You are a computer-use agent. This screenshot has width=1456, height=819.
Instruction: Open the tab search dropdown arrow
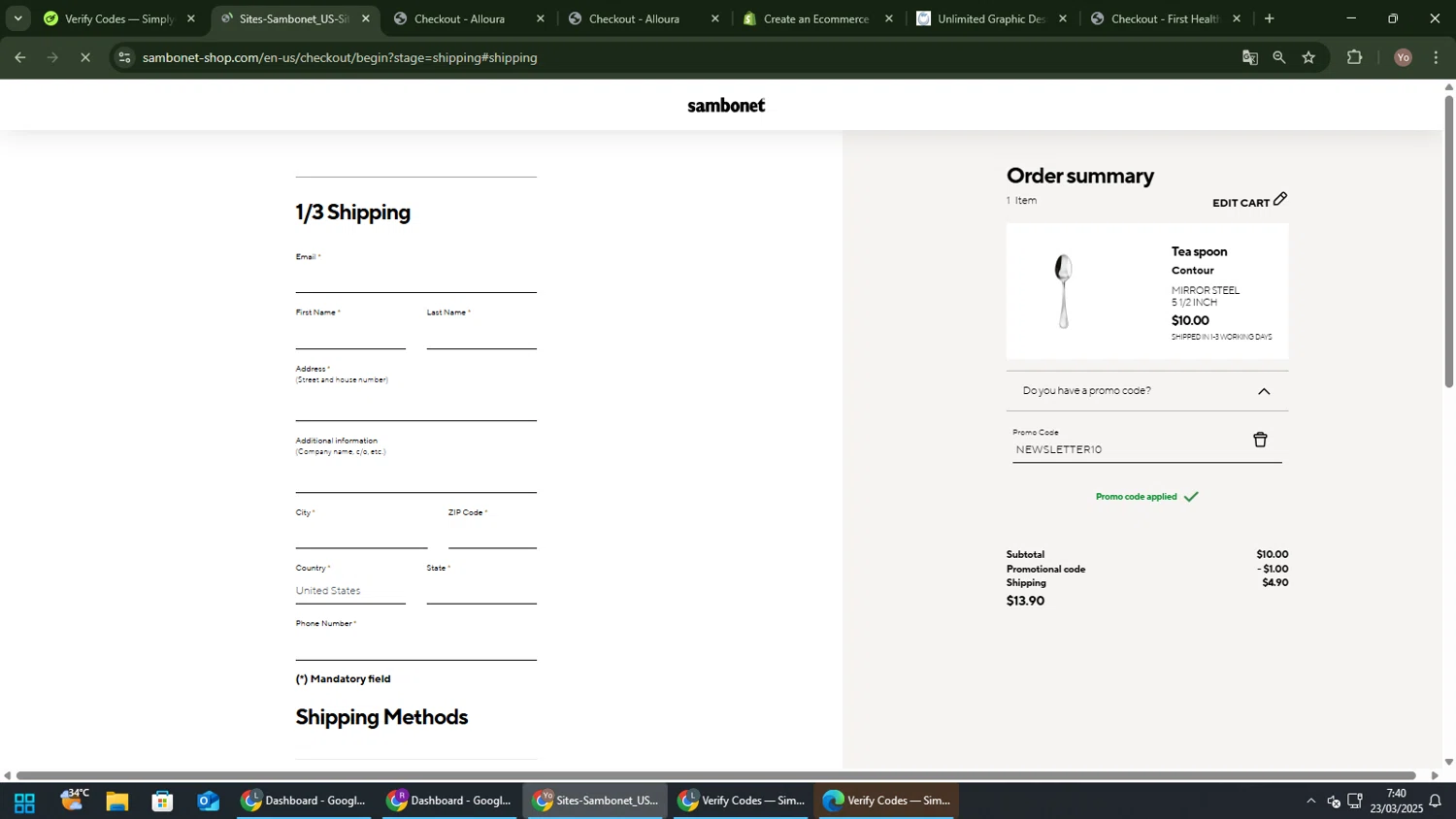click(x=17, y=18)
